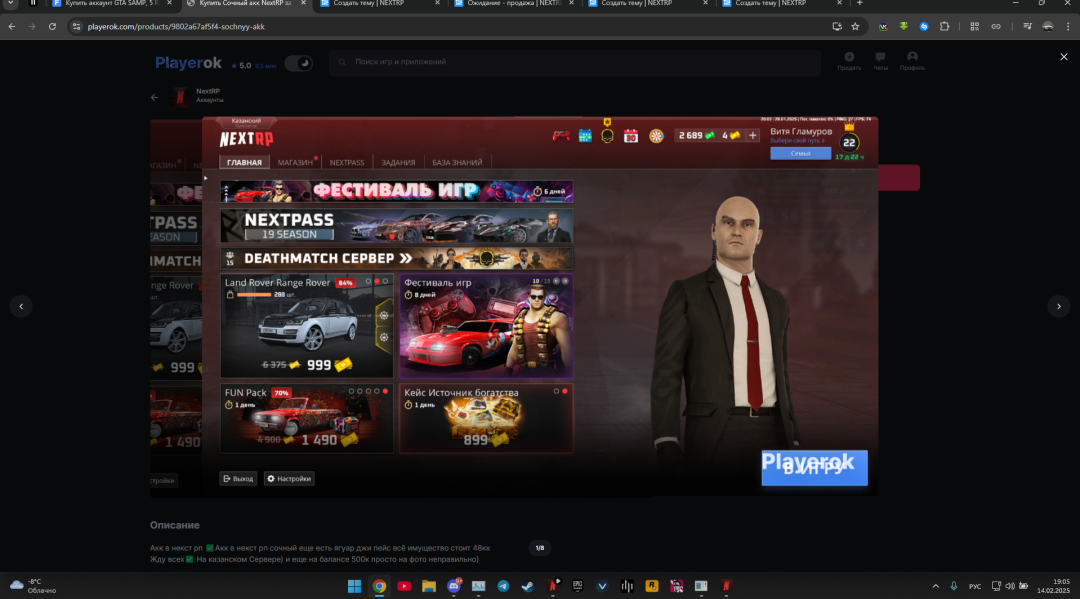Click the blue Семья button
The image size is (1080, 599).
point(800,154)
